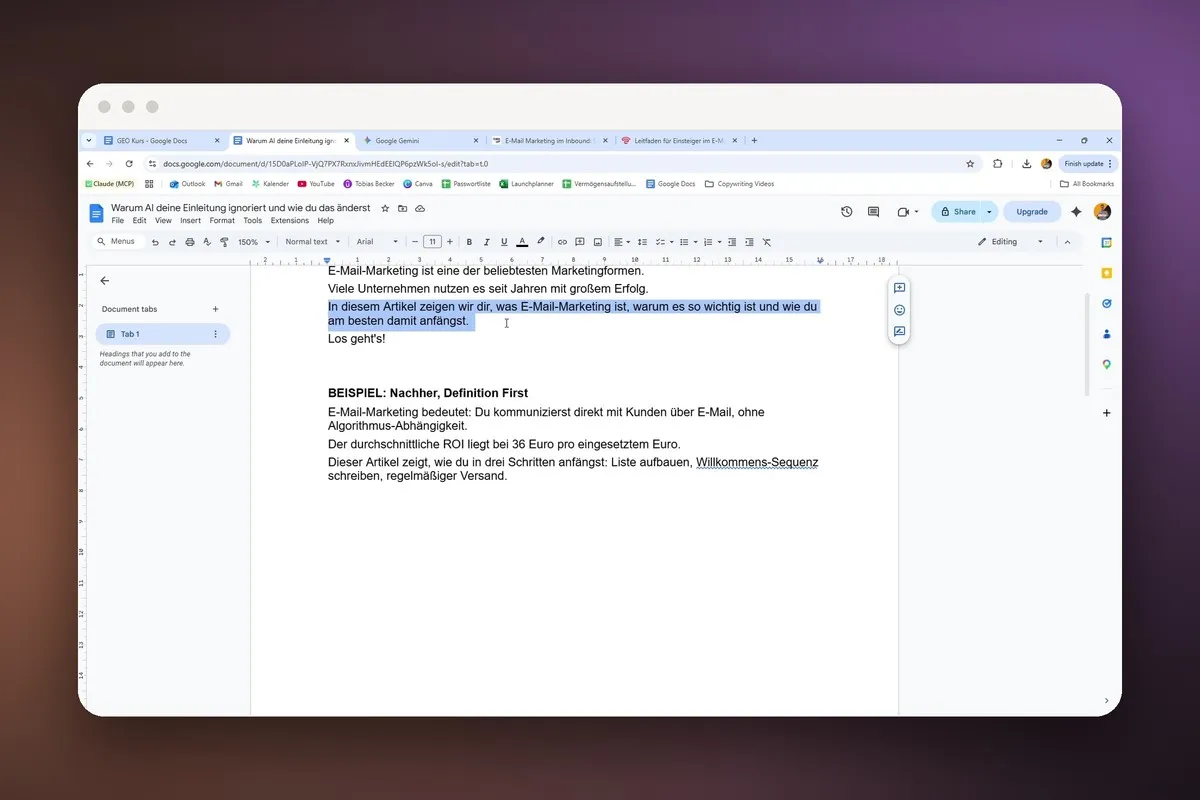This screenshot has height=800, width=1200.
Task: Click the Redo icon in toolbar
Action: [x=172, y=242]
